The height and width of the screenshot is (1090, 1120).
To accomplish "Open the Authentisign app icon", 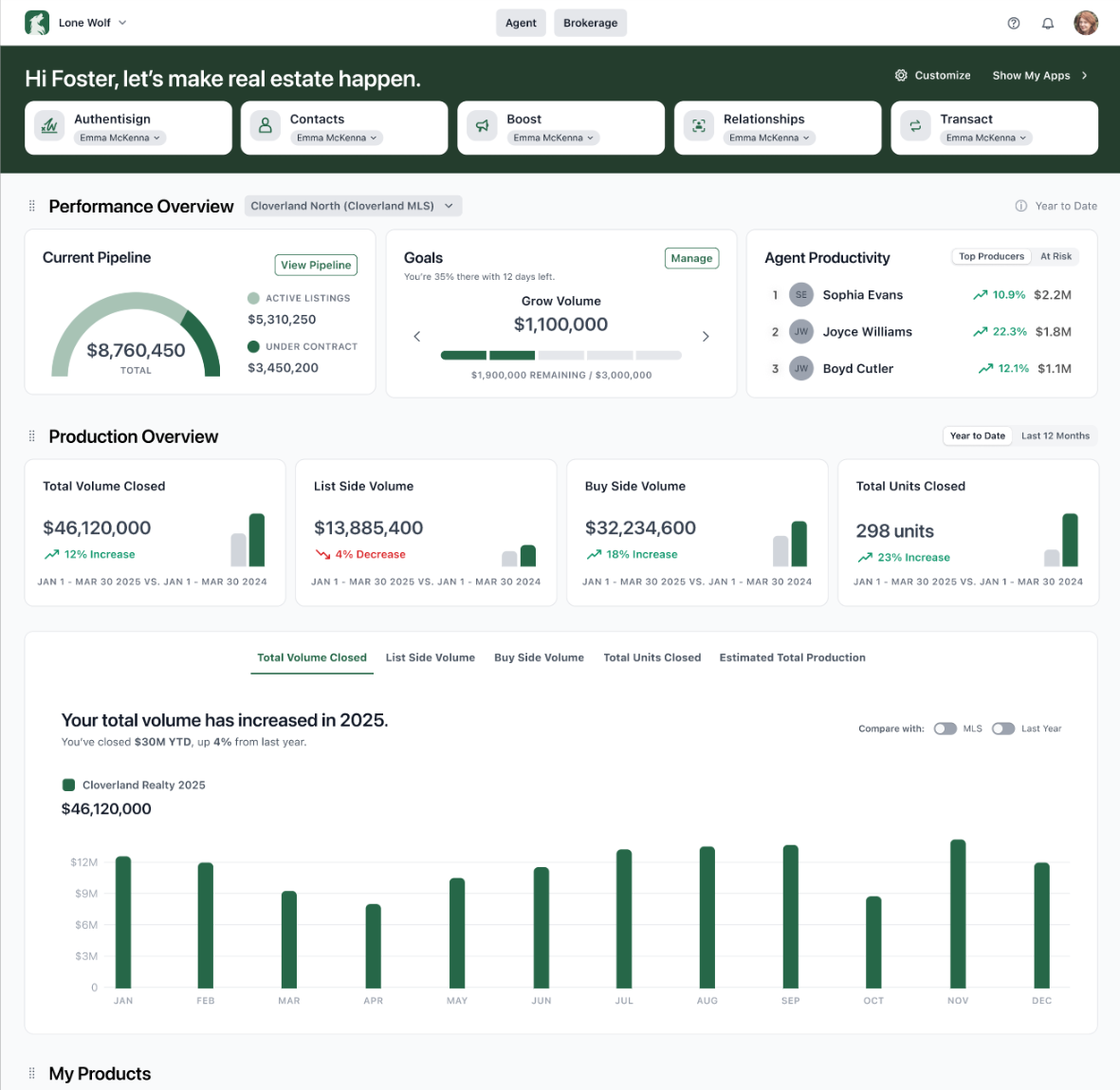I will tap(48, 126).
